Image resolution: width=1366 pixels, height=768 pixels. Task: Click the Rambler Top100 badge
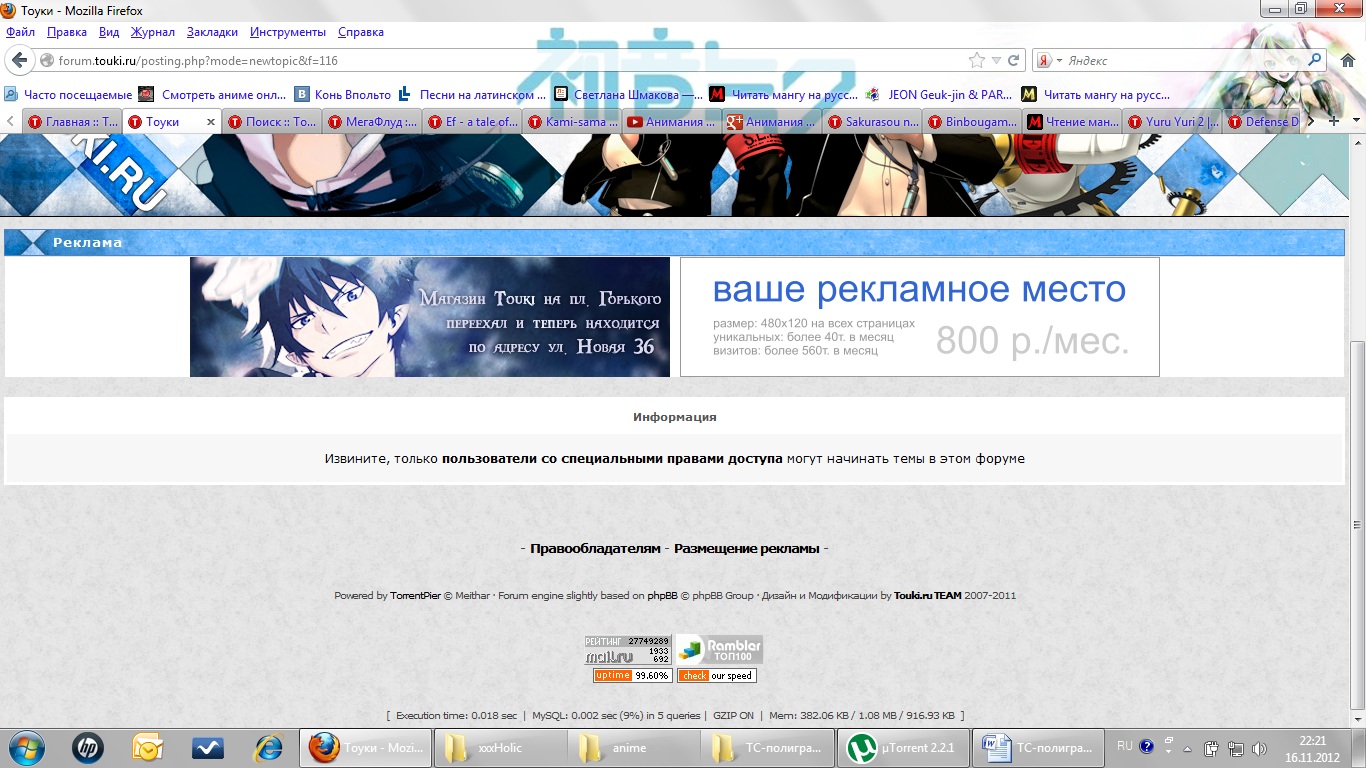(x=719, y=650)
